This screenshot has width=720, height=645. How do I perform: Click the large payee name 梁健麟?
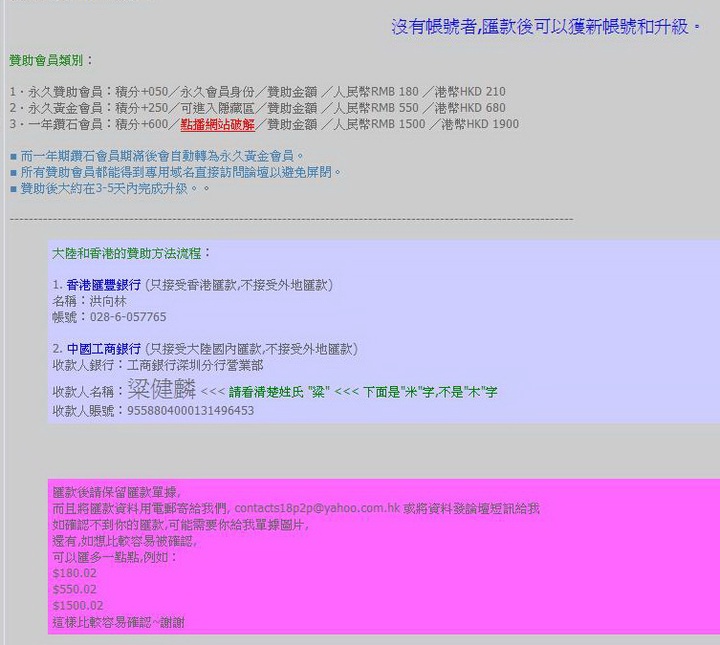pos(160,390)
